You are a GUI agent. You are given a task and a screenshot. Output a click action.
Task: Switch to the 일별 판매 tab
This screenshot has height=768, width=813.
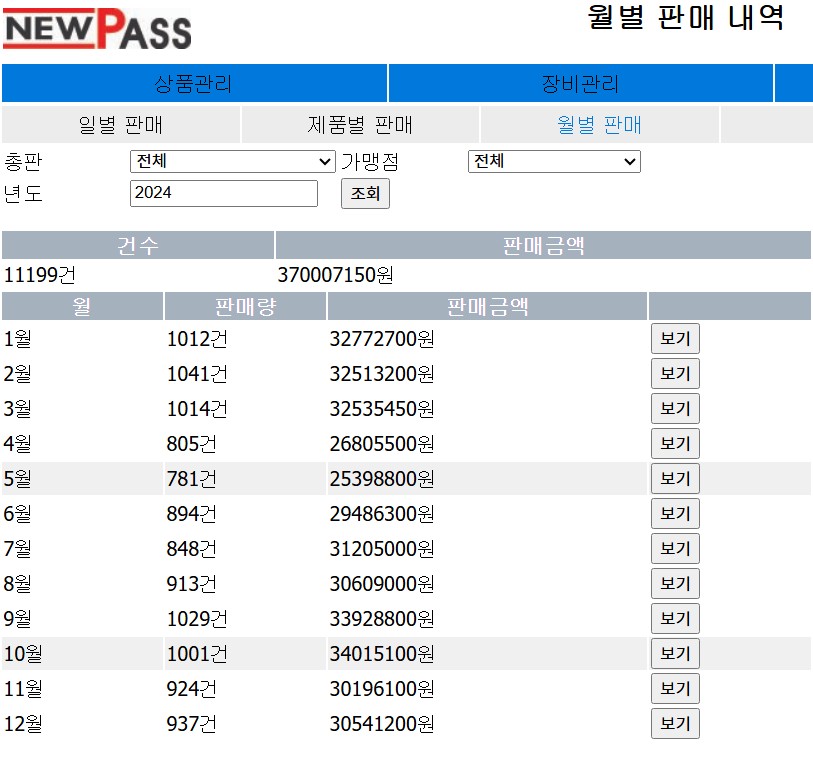click(120, 125)
